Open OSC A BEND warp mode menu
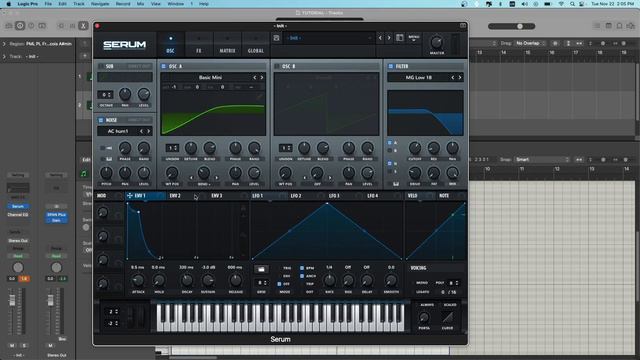Image resolution: width=640 pixels, height=360 pixels. point(204,184)
